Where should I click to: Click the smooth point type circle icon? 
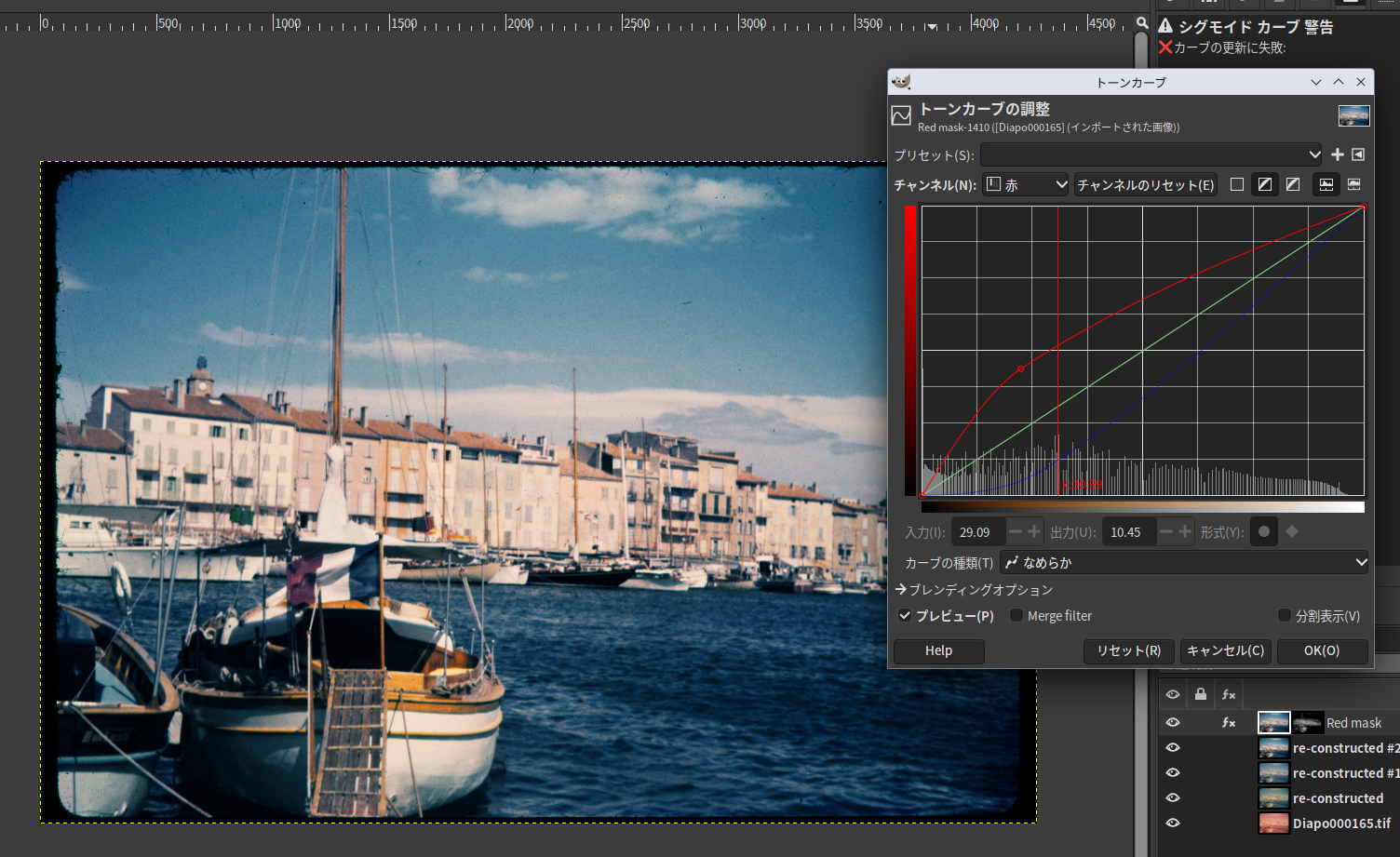(1263, 532)
